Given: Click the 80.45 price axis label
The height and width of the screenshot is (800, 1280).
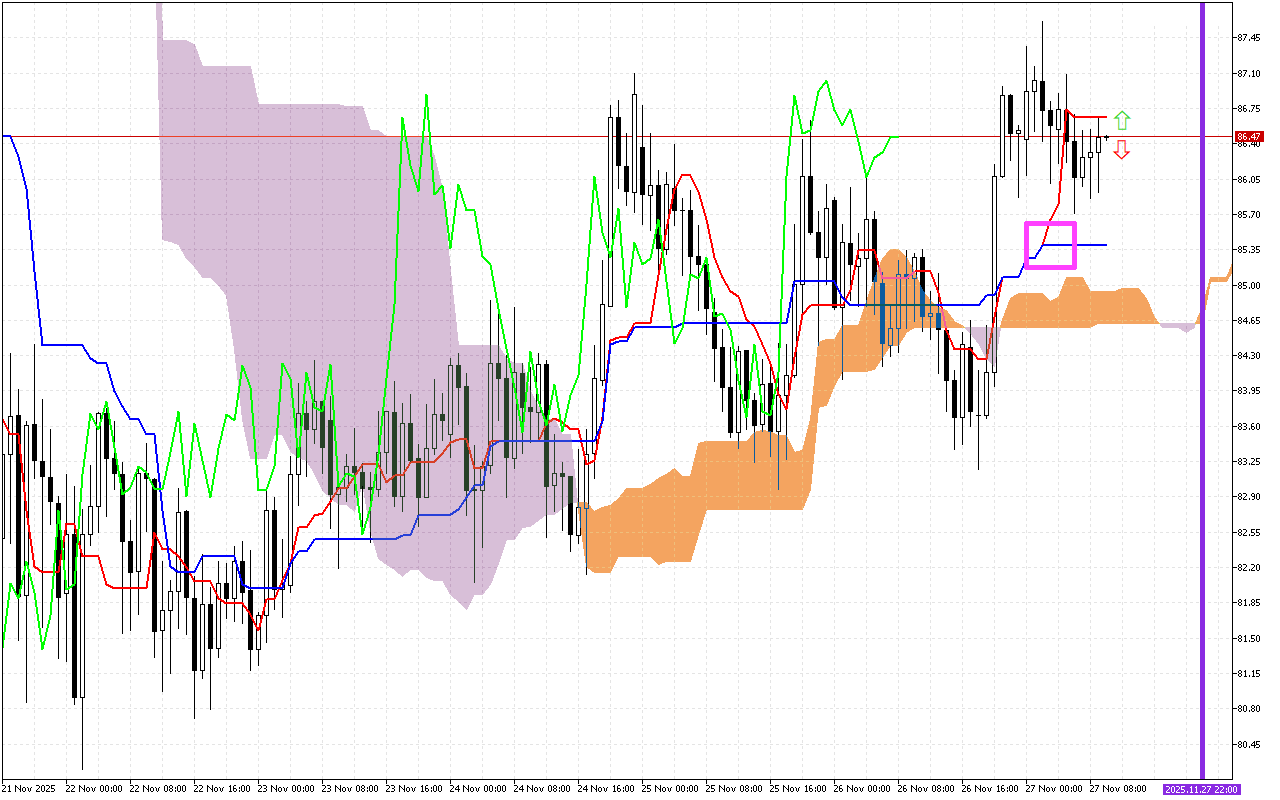Looking at the screenshot, I should pos(1248,744).
